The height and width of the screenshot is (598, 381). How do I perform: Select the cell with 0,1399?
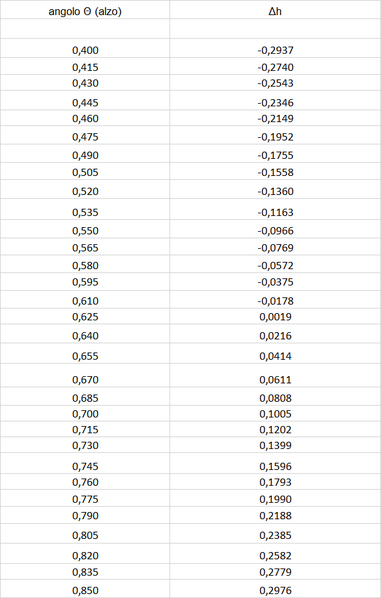[x=275, y=445]
